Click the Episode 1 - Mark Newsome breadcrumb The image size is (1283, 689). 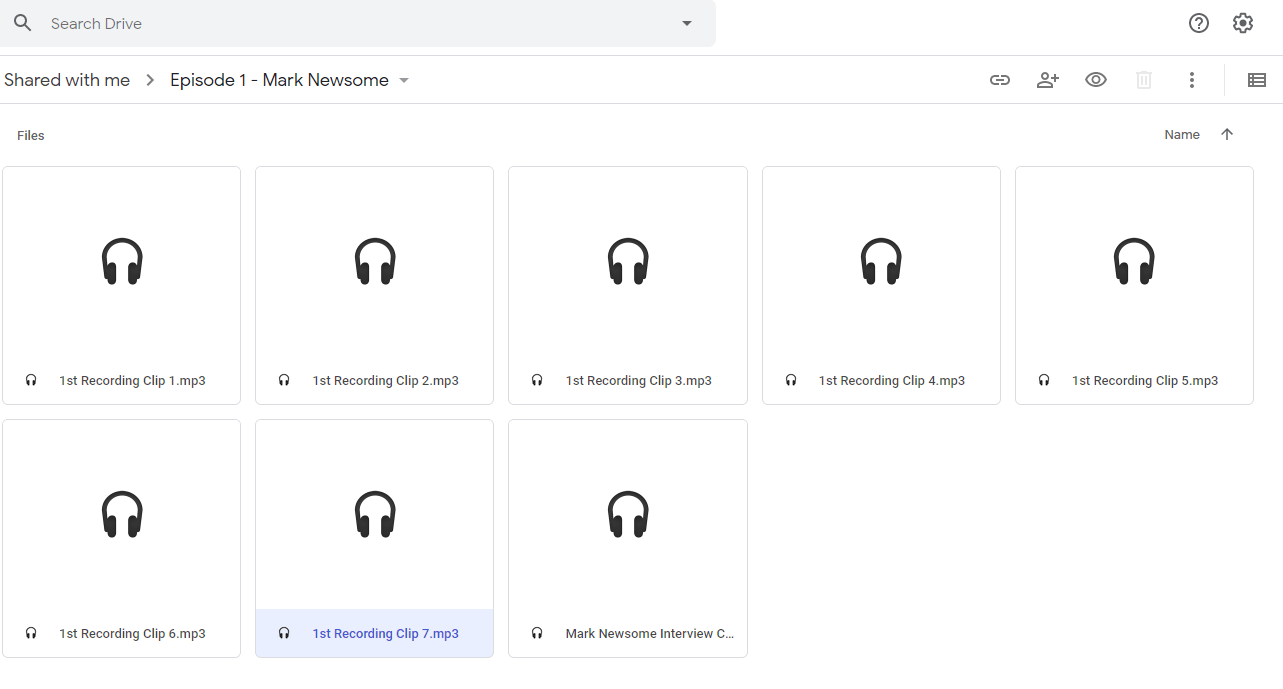(279, 80)
